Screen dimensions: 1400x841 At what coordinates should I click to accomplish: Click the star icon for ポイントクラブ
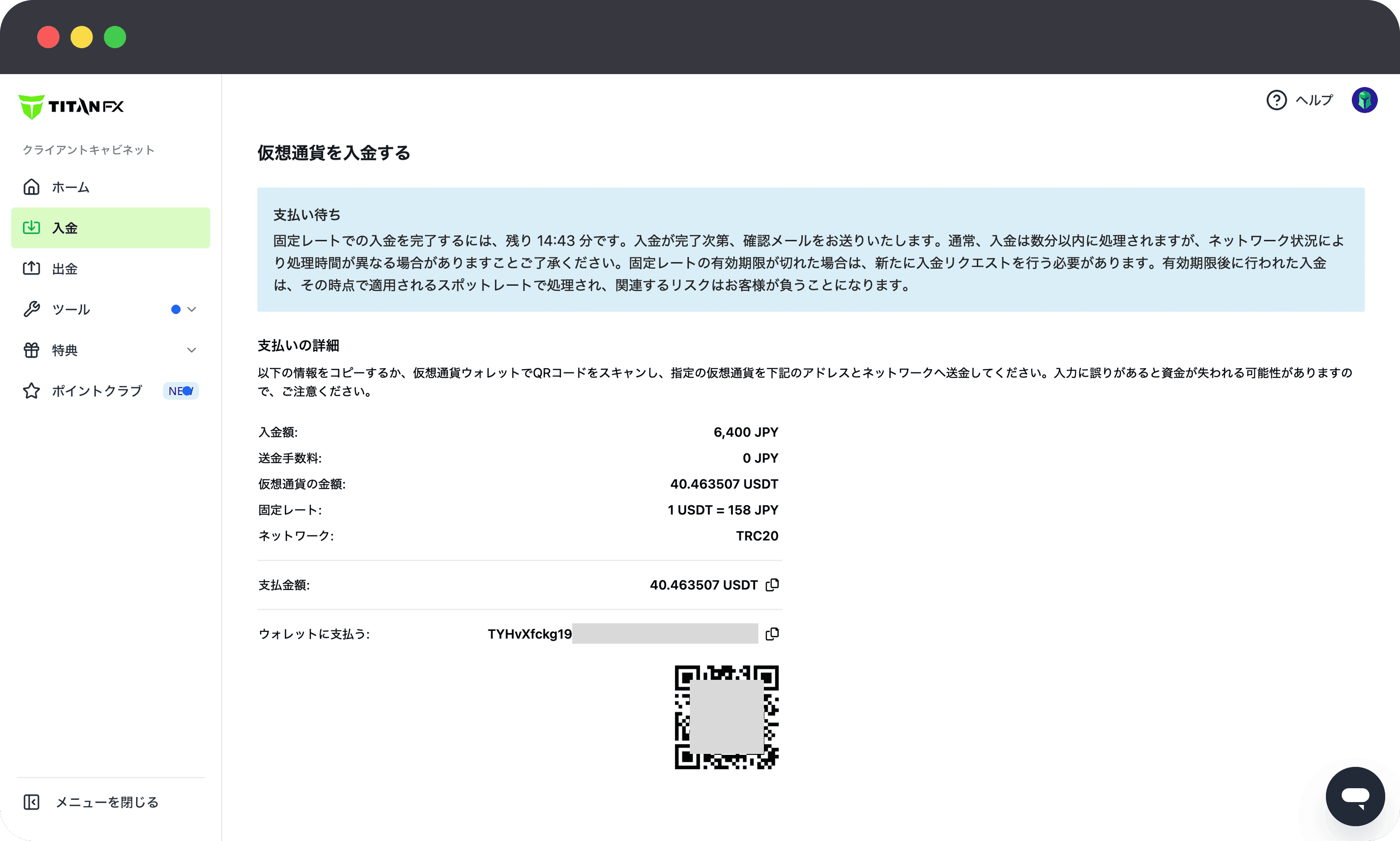pos(31,391)
